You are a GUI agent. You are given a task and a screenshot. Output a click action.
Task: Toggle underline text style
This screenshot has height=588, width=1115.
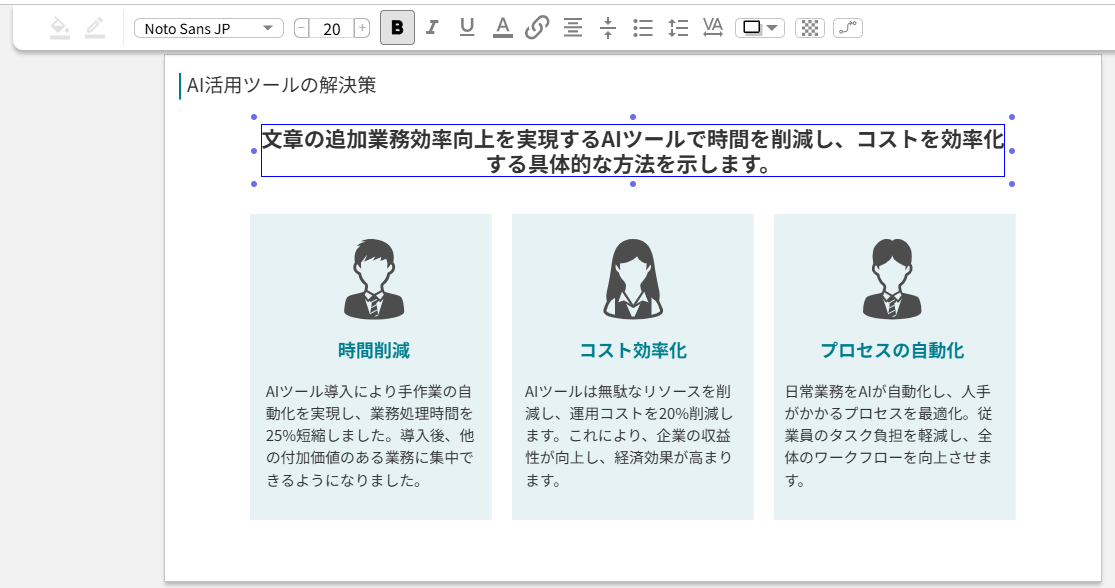pyautogui.click(x=466, y=28)
